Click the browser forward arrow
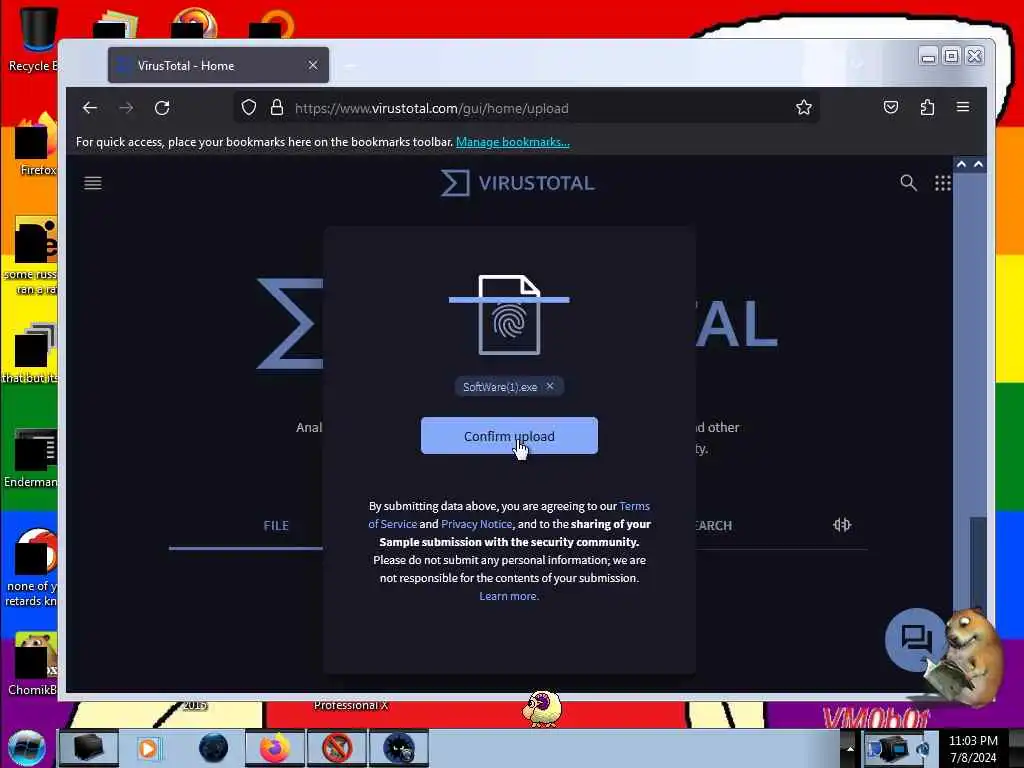1024x768 pixels. pyautogui.click(x=126, y=108)
